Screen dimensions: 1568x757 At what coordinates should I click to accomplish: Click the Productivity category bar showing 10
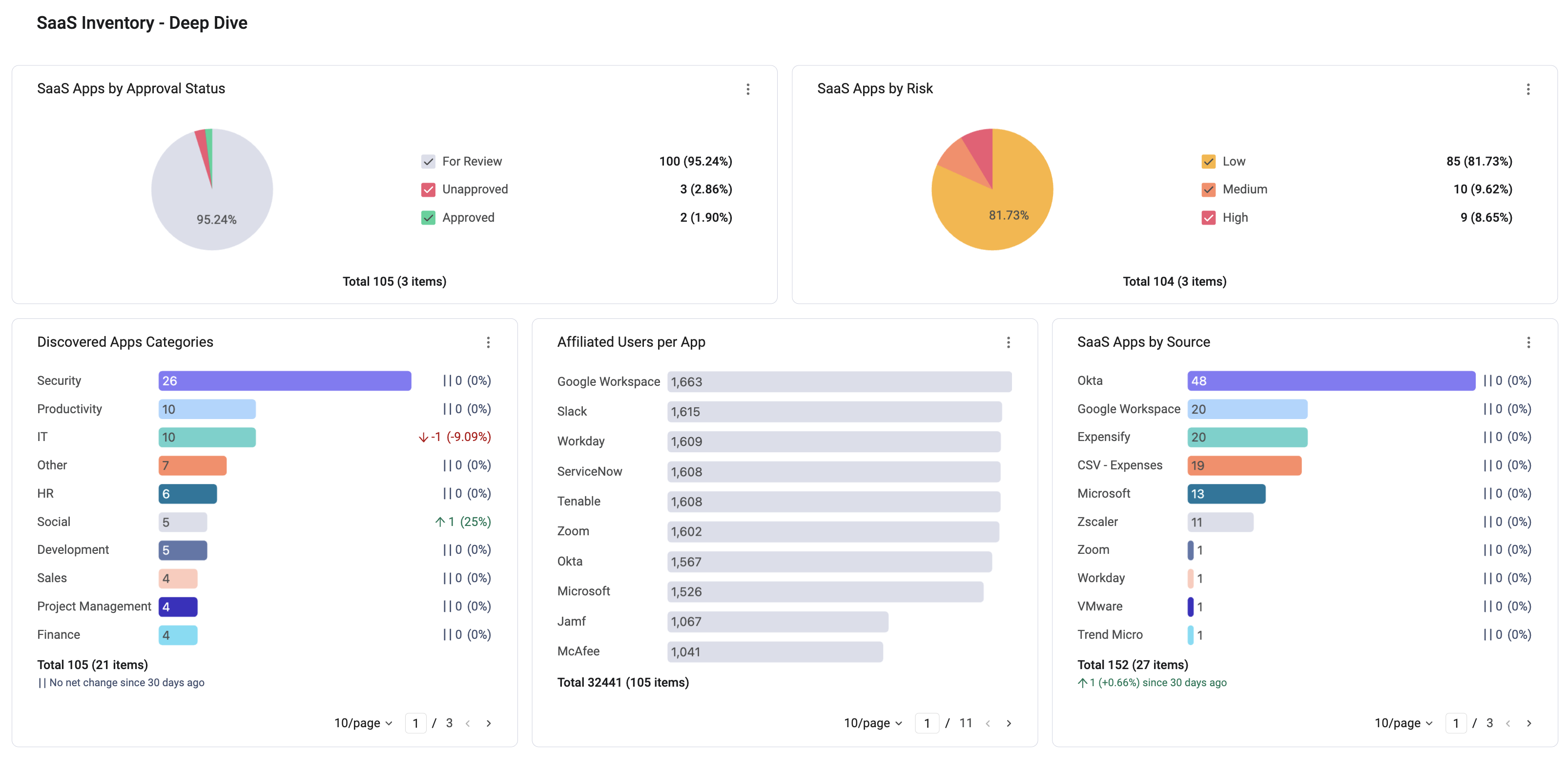(207, 409)
